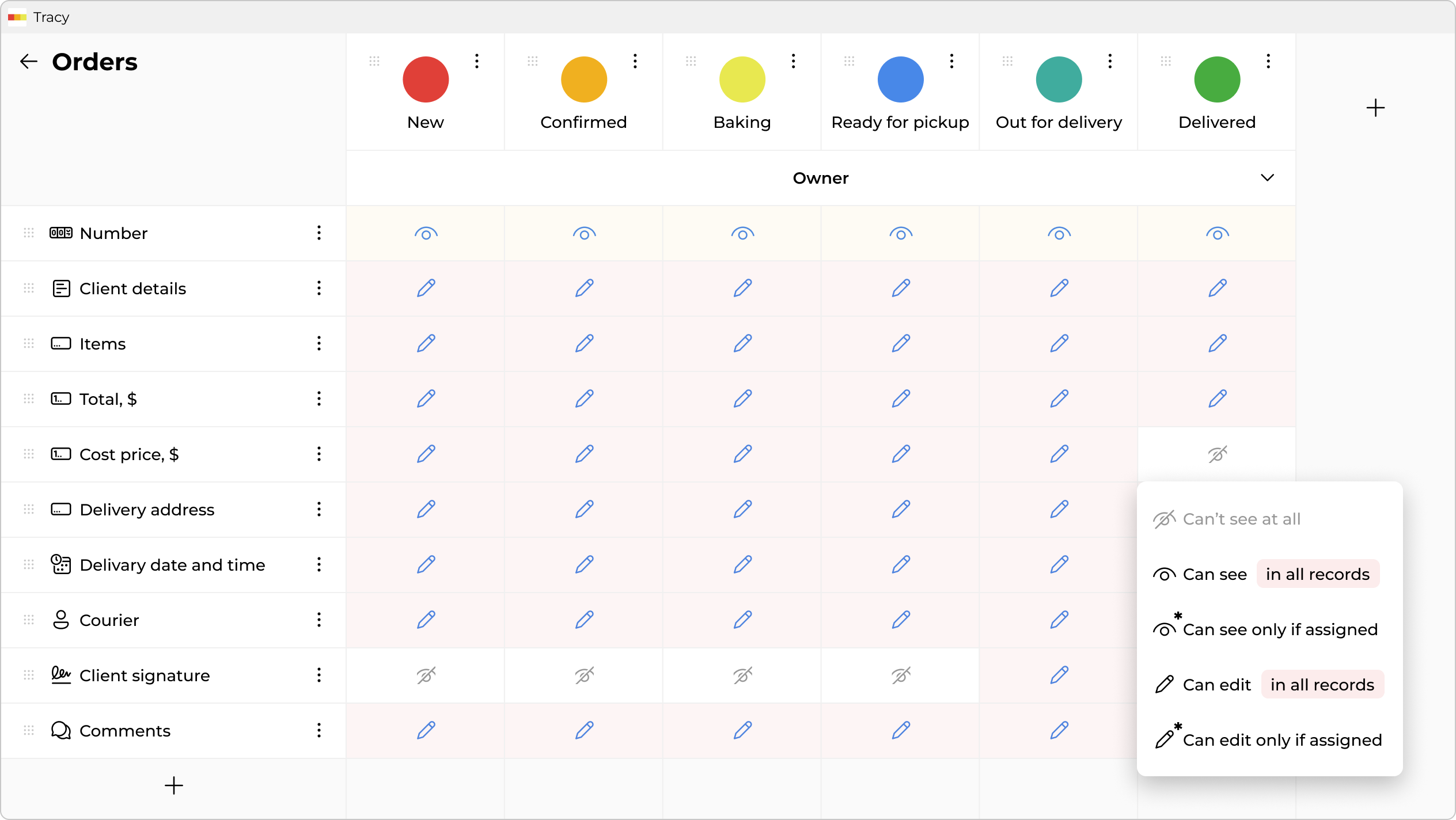The width and height of the screenshot is (1456, 820).
Task: Toggle the hidden Cost price eye under Delivered
Action: (1216, 454)
